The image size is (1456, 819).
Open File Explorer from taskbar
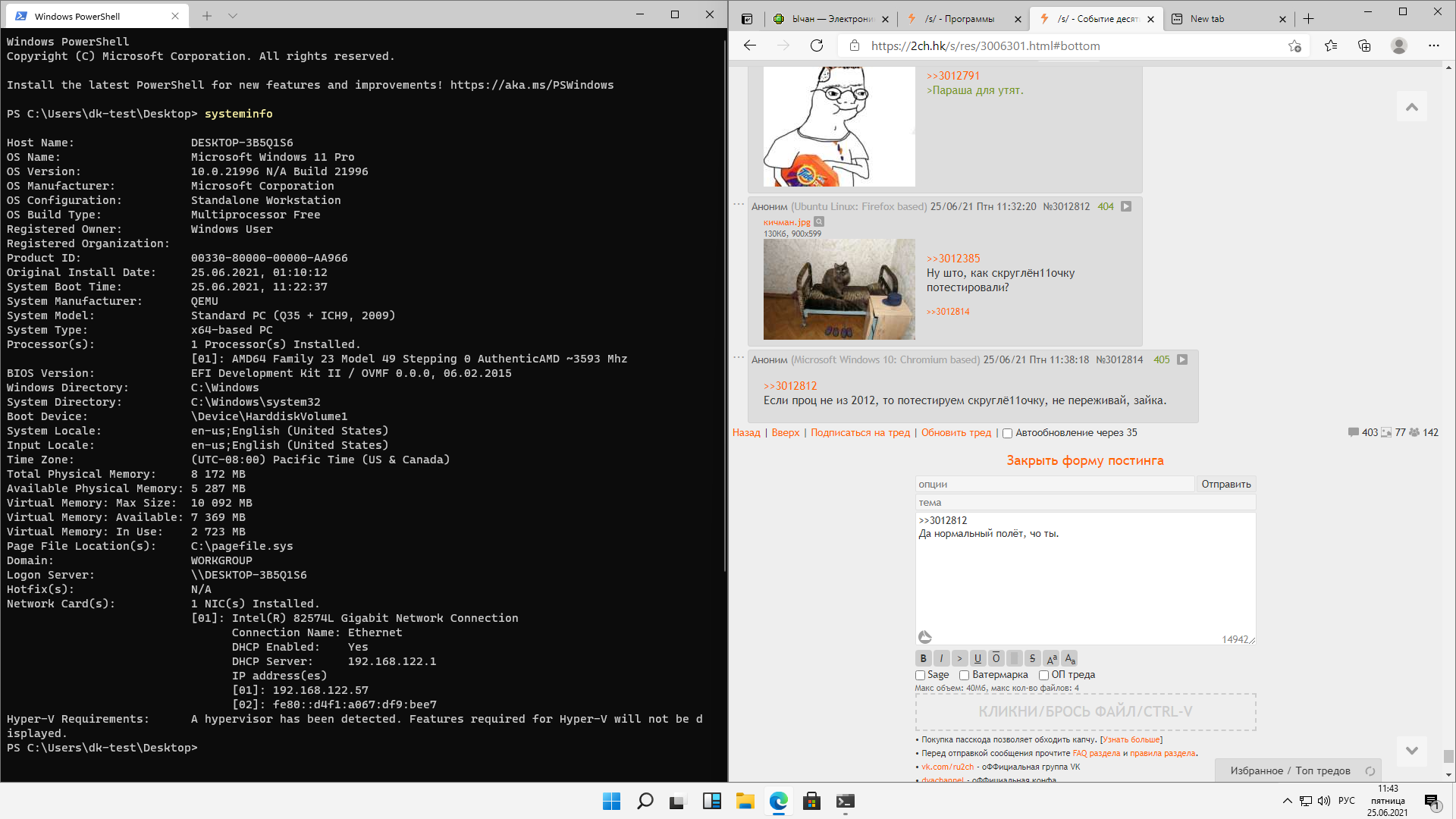(x=745, y=801)
